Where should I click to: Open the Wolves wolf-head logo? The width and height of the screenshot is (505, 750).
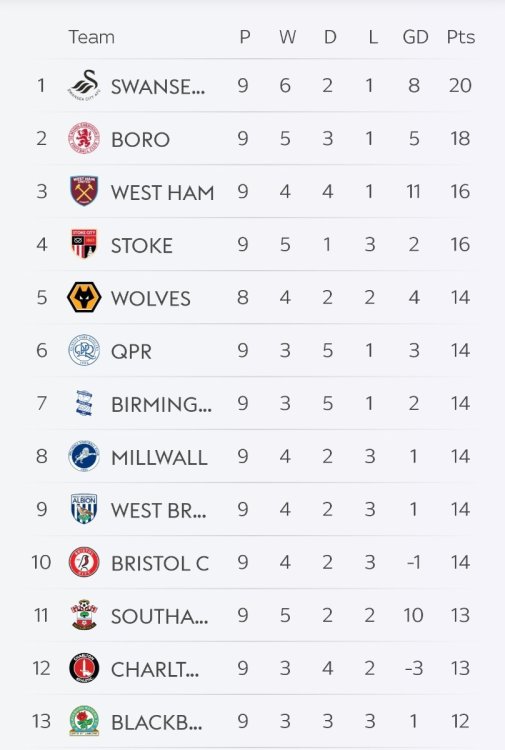pos(84,297)
